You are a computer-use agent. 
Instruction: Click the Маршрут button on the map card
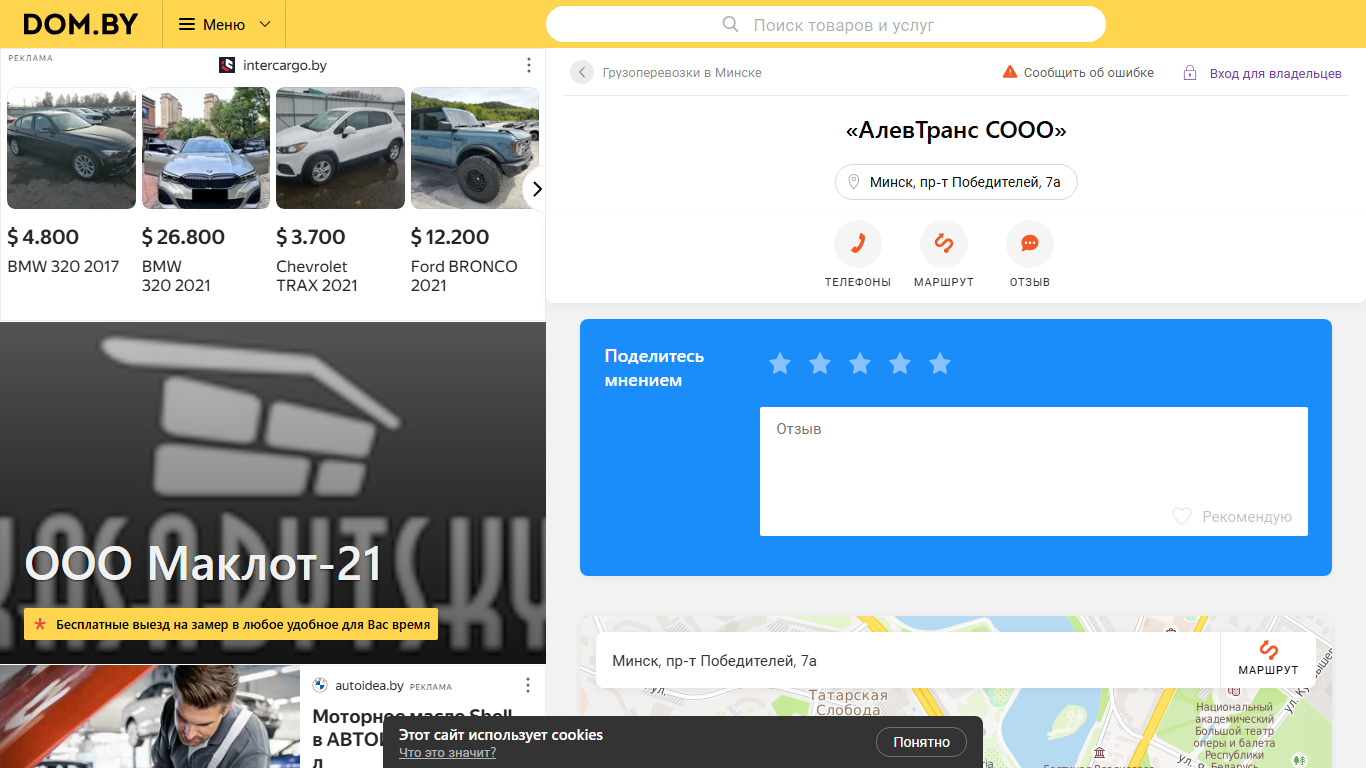(1268, 659)
